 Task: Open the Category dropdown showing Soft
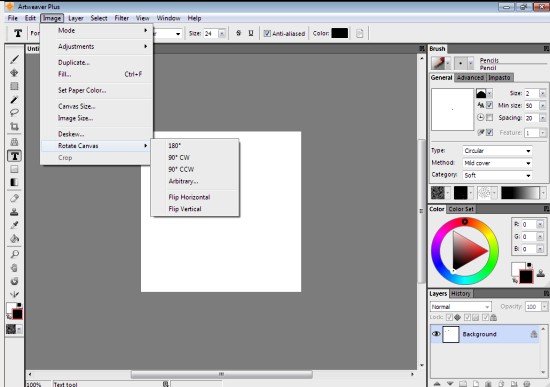497,175
